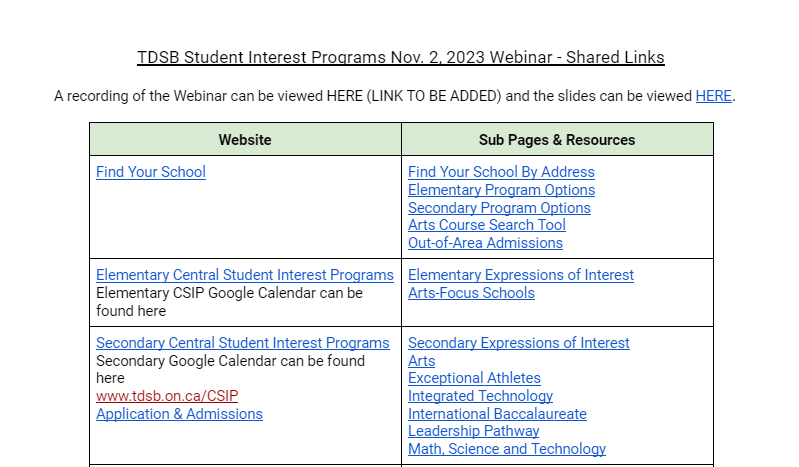Screen dimensions: 799x467
Task: Visit the www.tdsb.on.ca/CSIP link
Action: (167, 396)
